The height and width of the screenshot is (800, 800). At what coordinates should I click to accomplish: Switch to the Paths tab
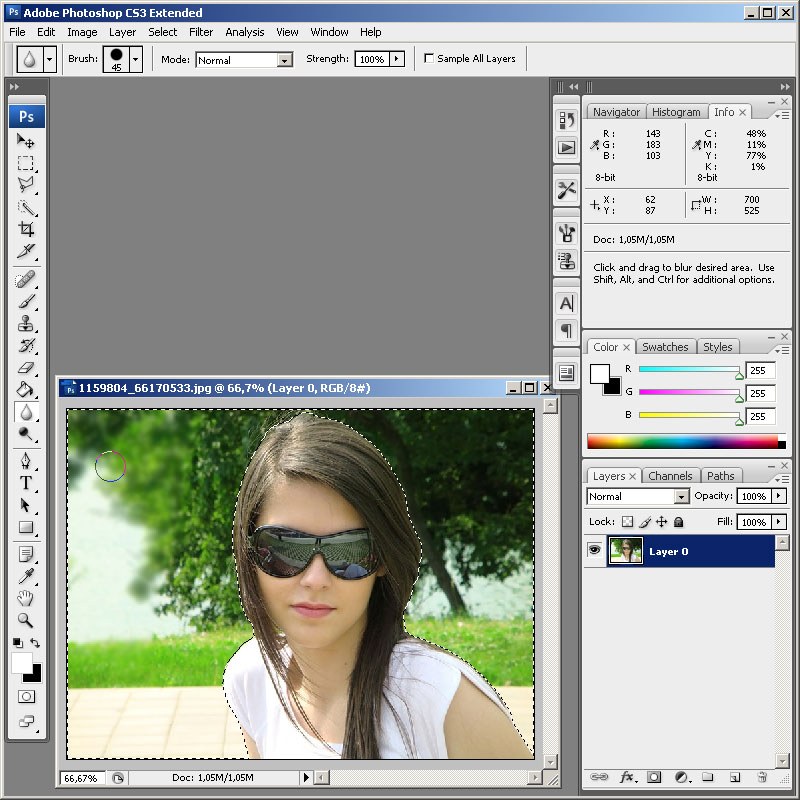click(x=720, y=476)
